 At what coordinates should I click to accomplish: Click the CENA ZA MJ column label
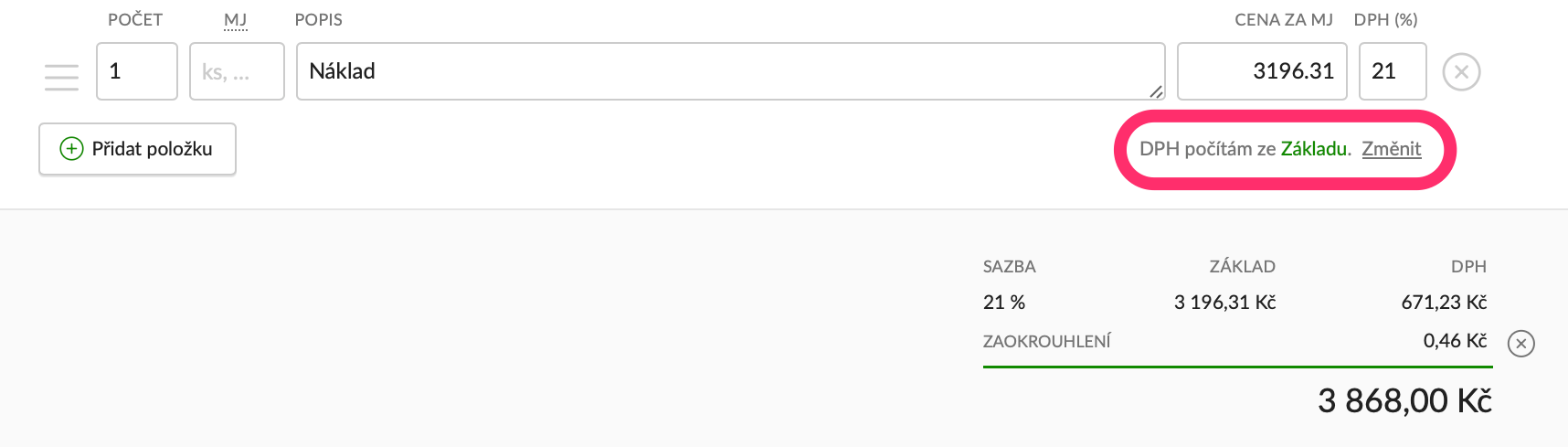[x=1283, y=20]
